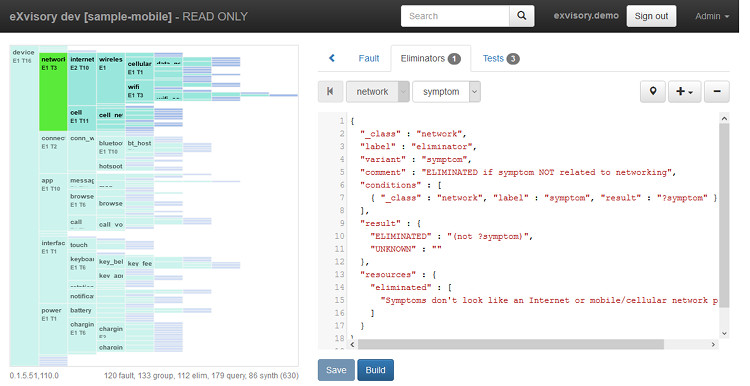Switch to the Fault tab
750x386 pixels.
369,58
